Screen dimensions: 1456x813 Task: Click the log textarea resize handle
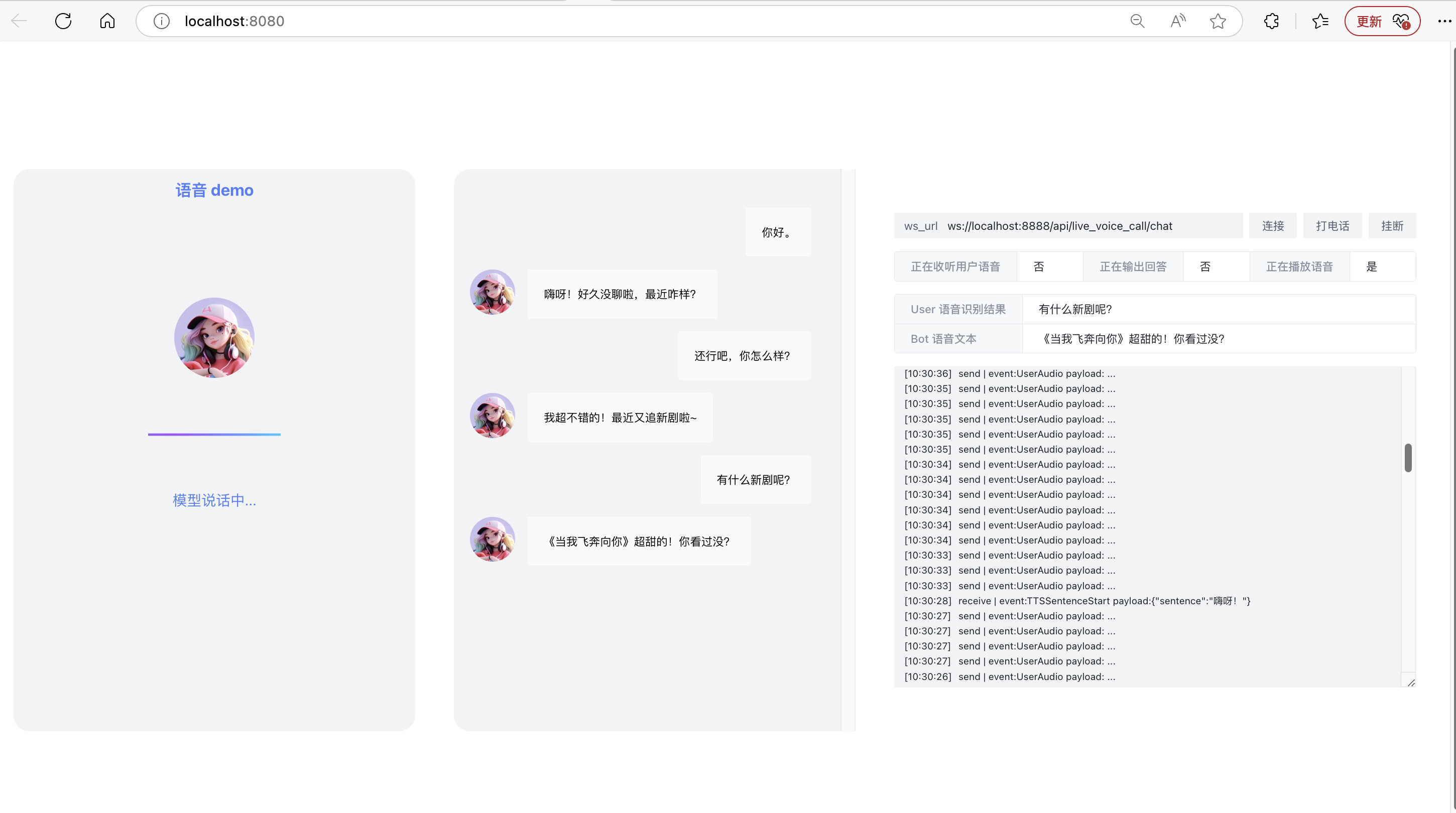pos(1411,683)
